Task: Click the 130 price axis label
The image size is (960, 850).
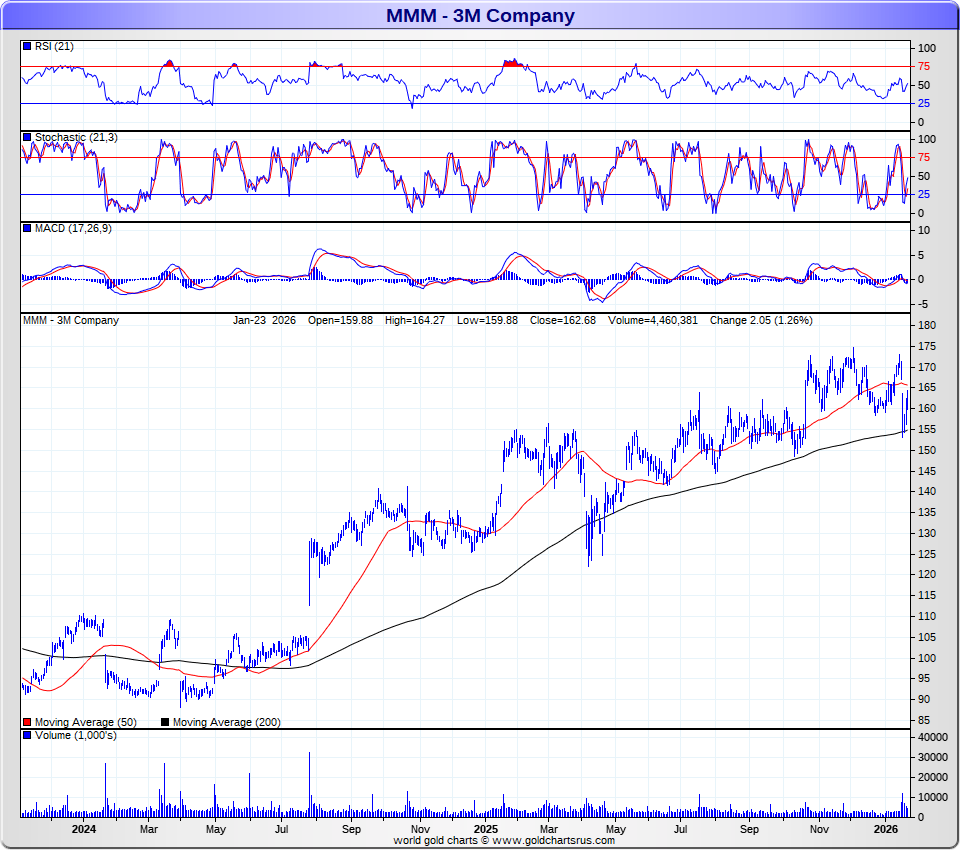Action: [x=927, y=533]
